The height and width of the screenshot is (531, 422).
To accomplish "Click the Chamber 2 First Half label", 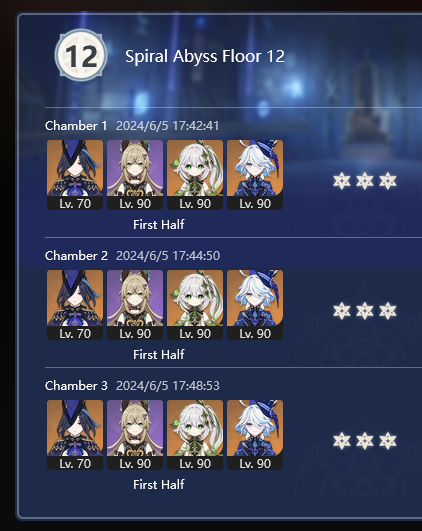I will coord(159,355).
